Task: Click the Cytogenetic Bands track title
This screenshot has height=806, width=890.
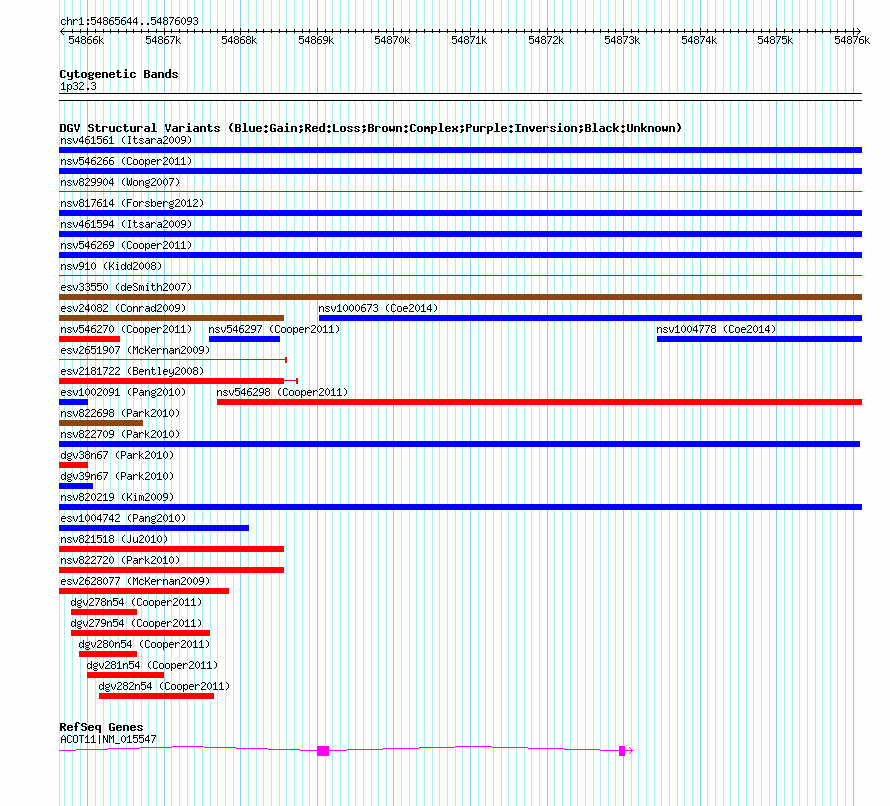Action: pyautogui.click(x=119, y=74)
